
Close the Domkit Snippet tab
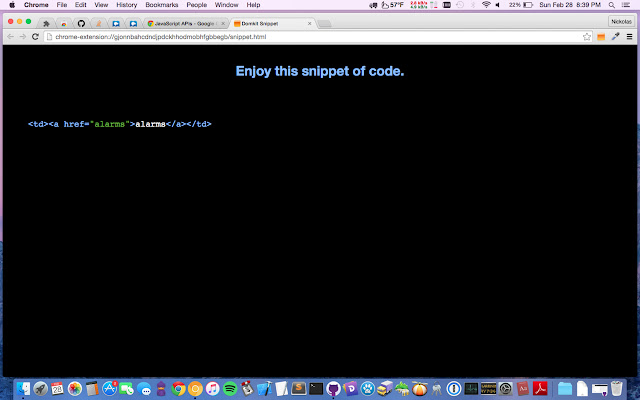click(309, 24)
